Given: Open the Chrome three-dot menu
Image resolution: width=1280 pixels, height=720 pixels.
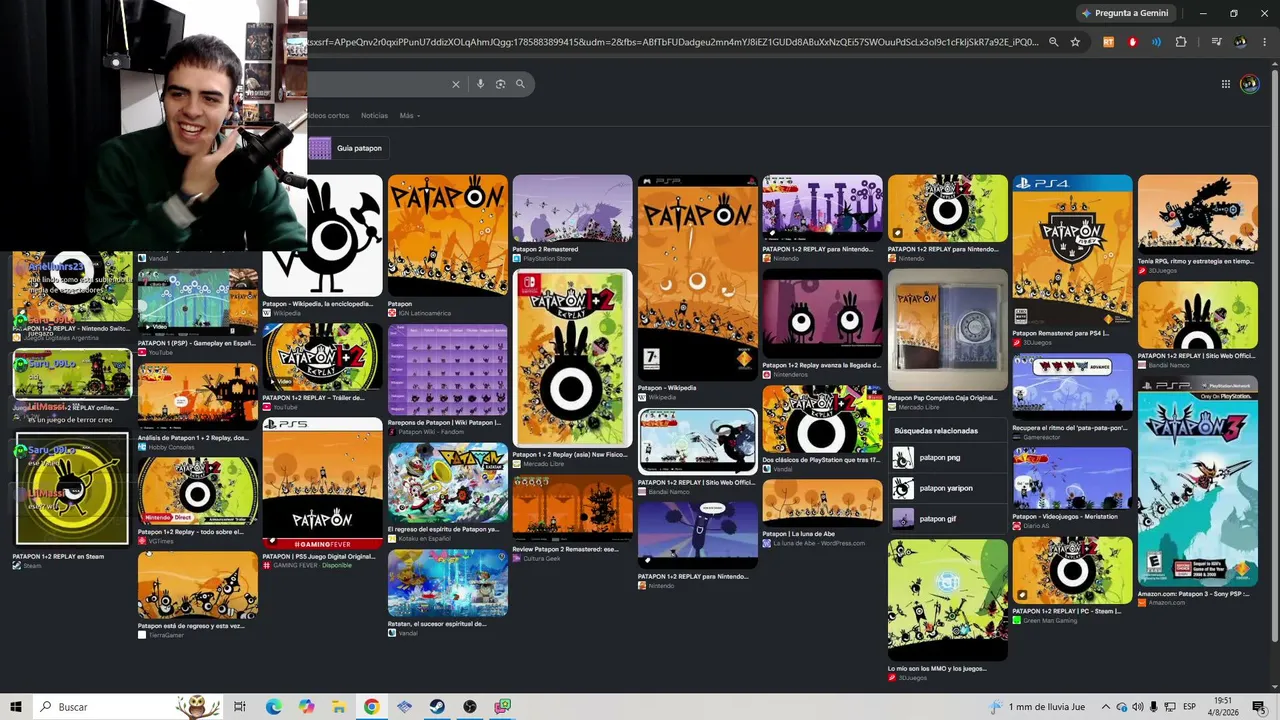Looking at the screenshot, I should pyautogui.click(x=1262, y=42).
